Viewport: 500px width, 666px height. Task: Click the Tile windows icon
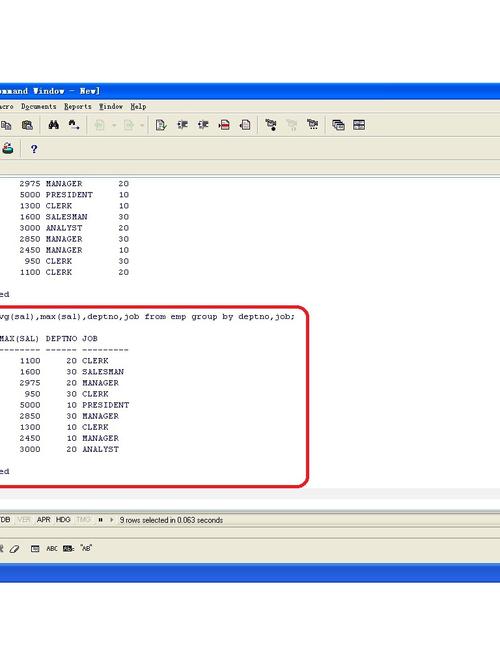(x=359, y=125)
